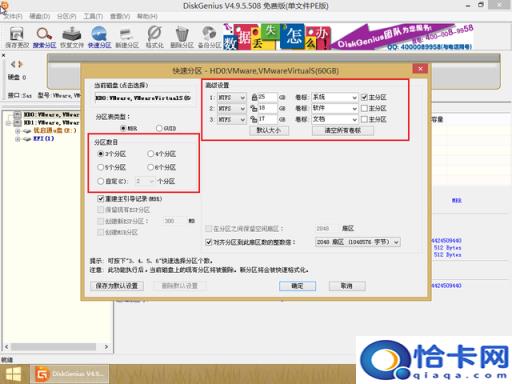
Task: Click the Delete Partition (删除分区) trash icon
Action: pyautogui.click(x=182, y=34)
